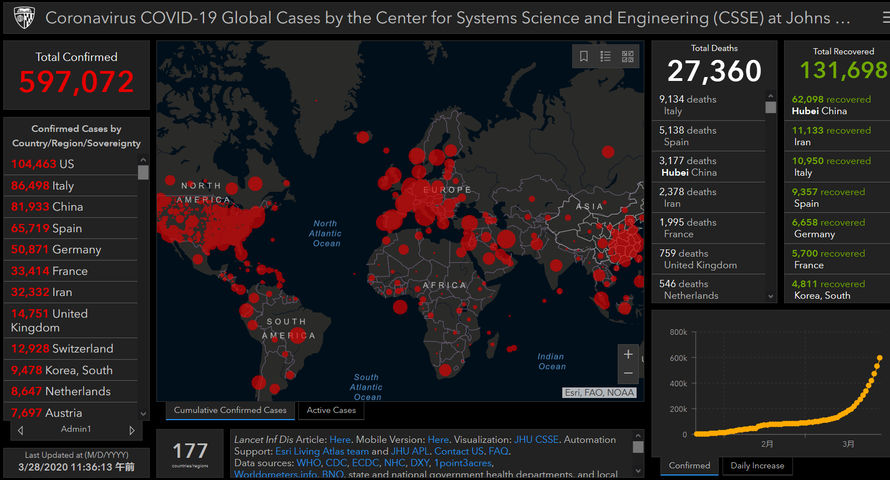890x480 pixels.
Task: Go to next Admin level arrow
Action: (132, 431)
